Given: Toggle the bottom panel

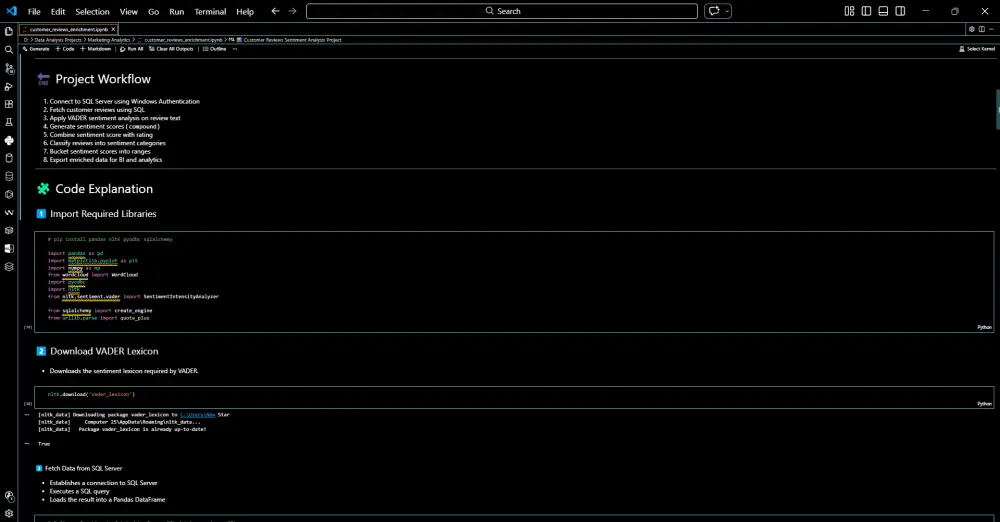Looking at the screenshot, I should [x=883, y=11].
